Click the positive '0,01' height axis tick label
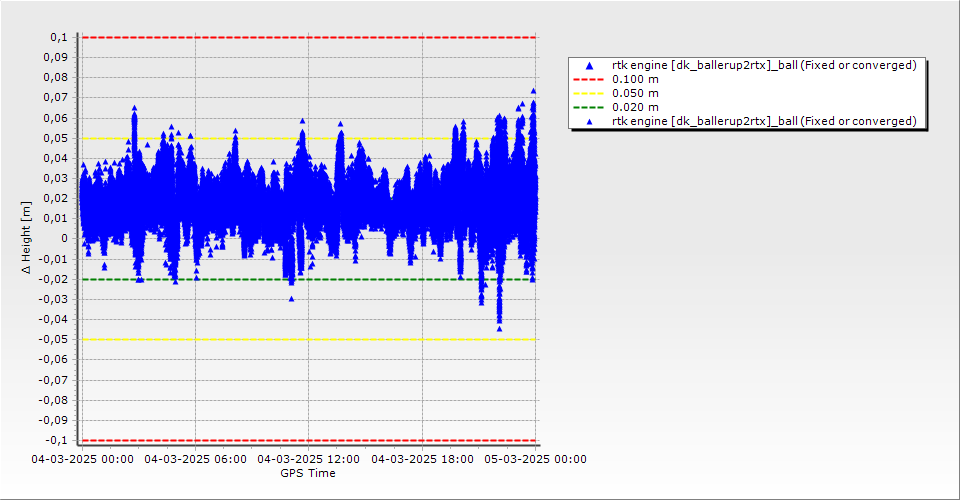 pos(56,218)
